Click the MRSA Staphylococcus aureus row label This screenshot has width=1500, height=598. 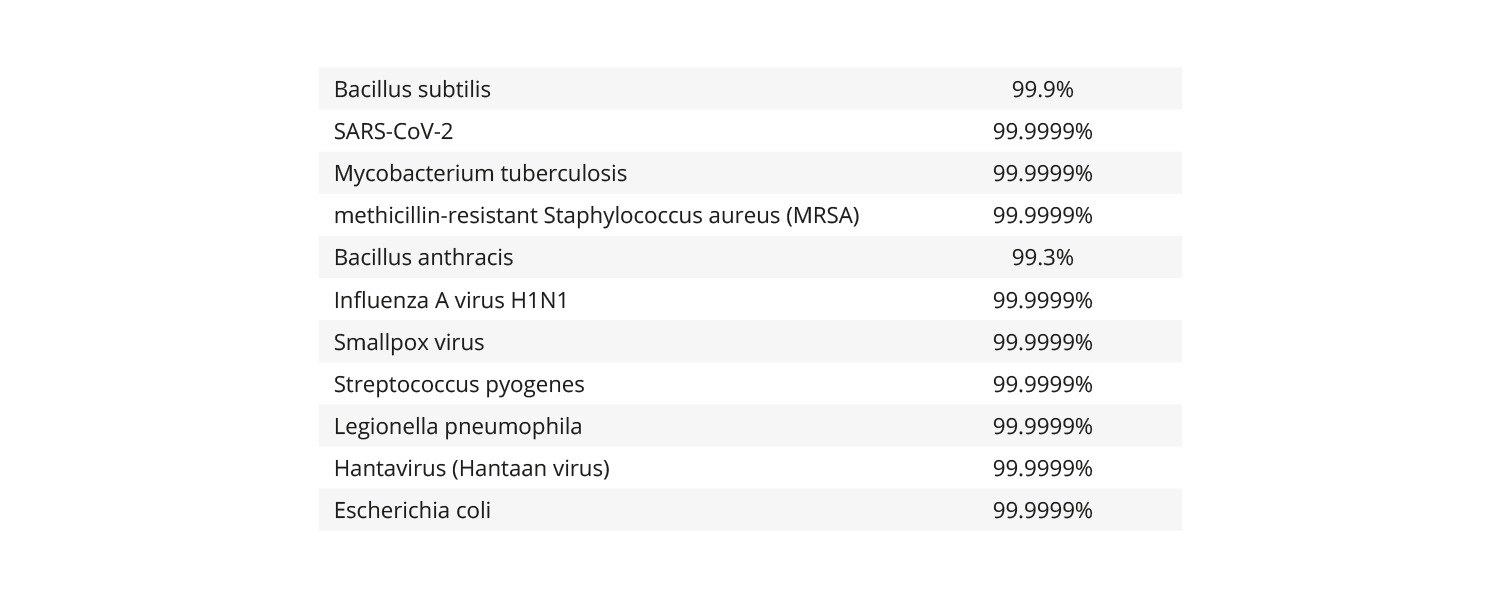596,215
